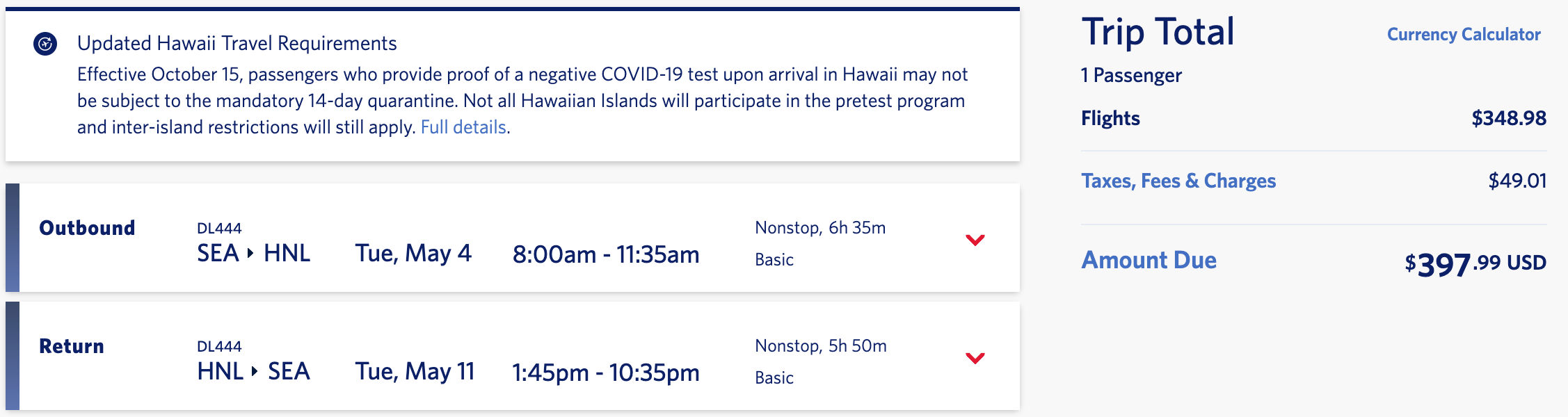Click the Nonstop, 6h 35m status on Outbound
The image size is (1568, 417).
tap(821, 227)
